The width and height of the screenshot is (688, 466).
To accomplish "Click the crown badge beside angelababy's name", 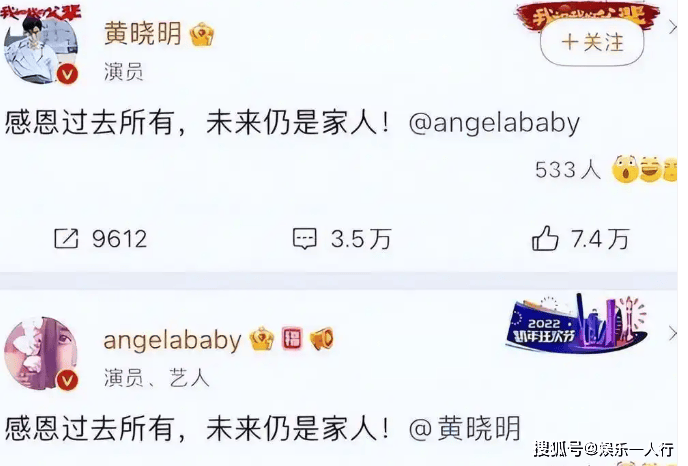I will pyautogui.click(x=262, y=339).
